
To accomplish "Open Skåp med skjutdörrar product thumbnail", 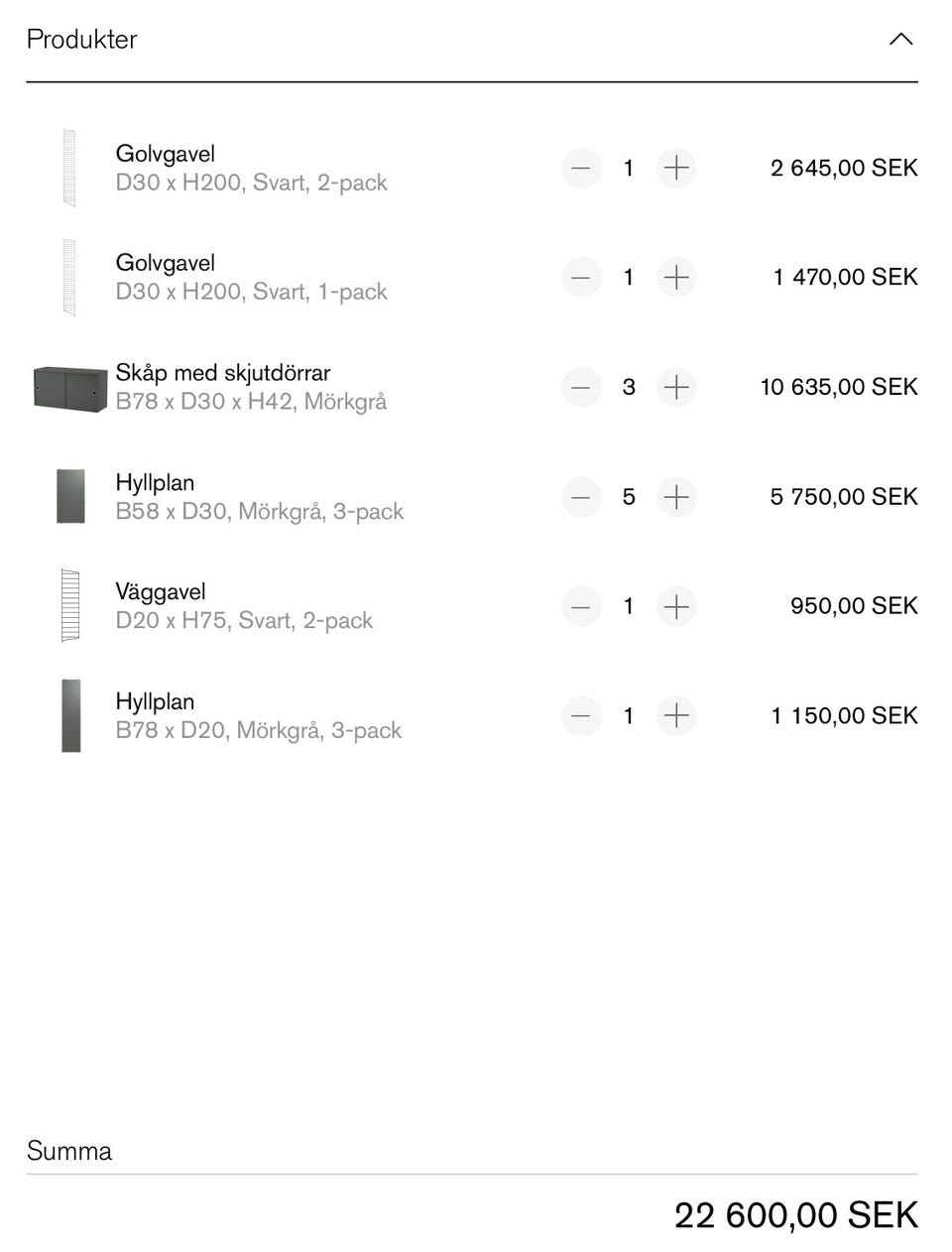I will (69, 388).
